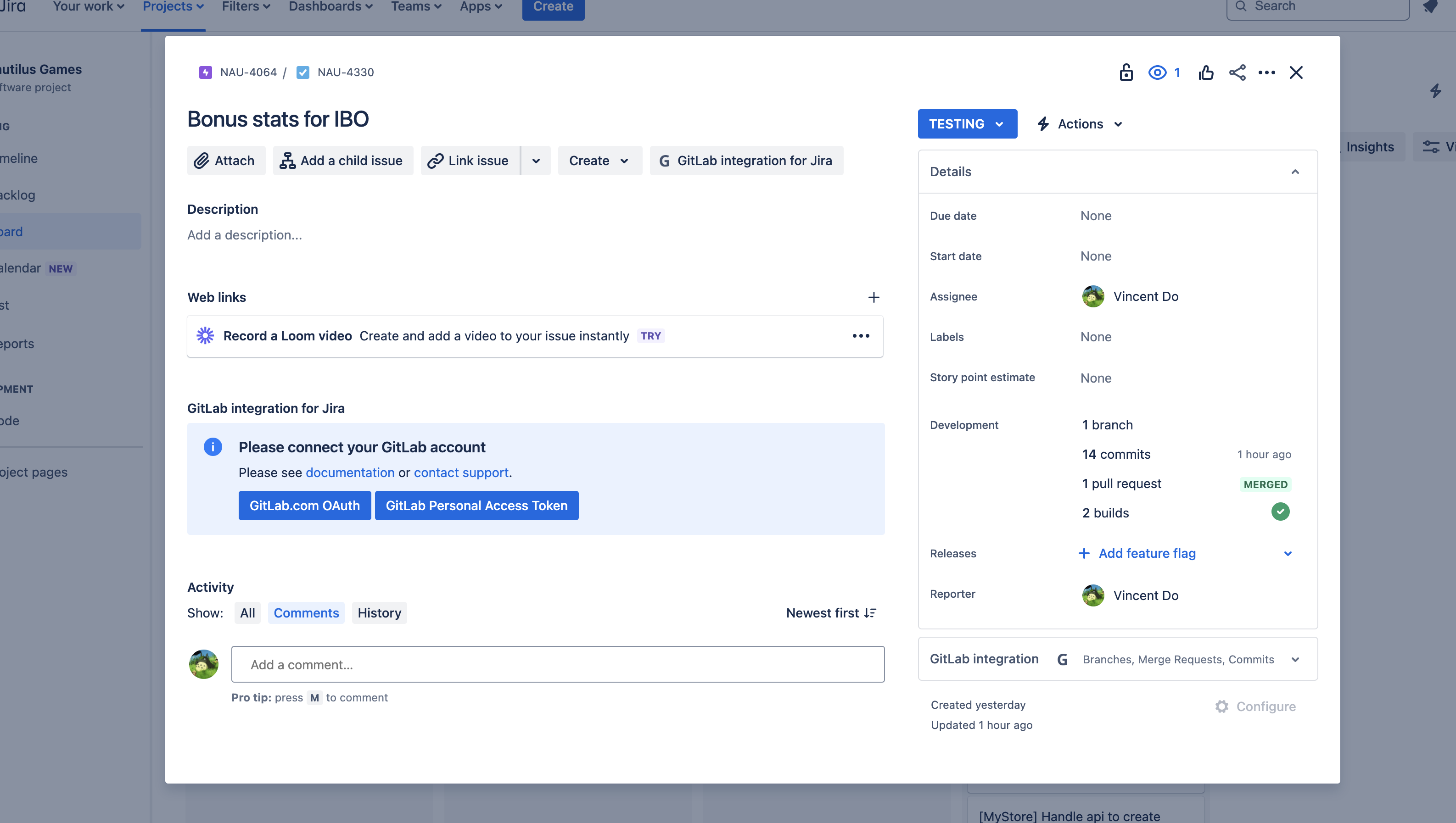The height and width of the screenshot is (823, 1456).
Task: Click the issue restriction lock icon
Action: (1126, 72)
